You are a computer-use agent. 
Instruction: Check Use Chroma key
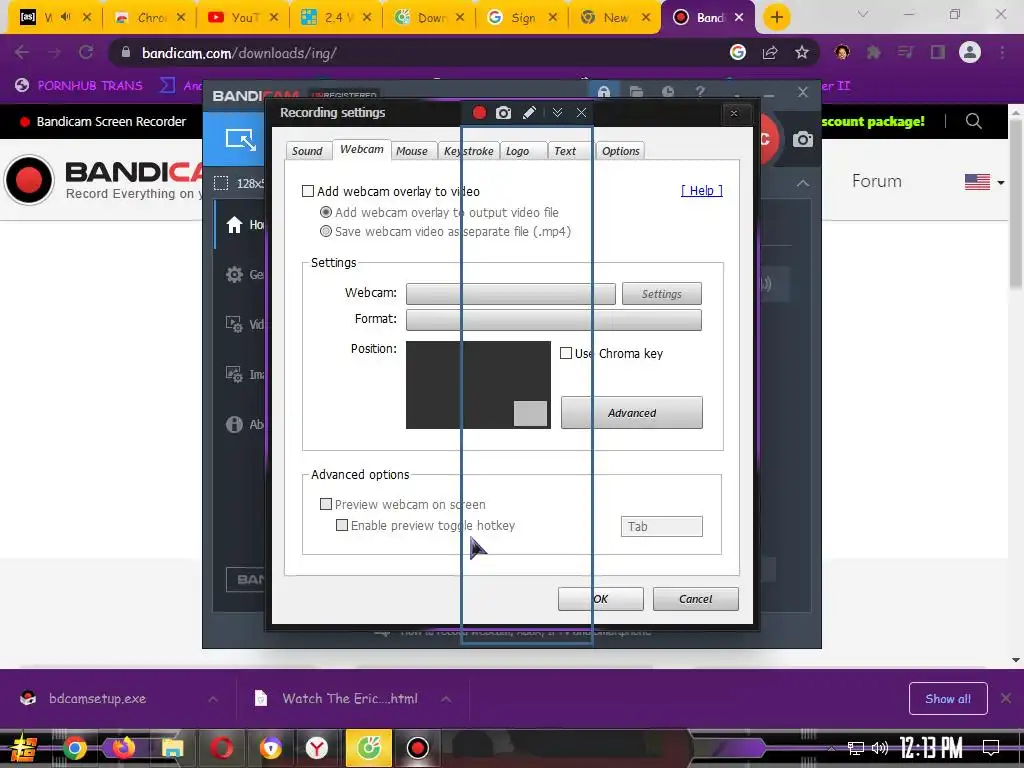566,353
